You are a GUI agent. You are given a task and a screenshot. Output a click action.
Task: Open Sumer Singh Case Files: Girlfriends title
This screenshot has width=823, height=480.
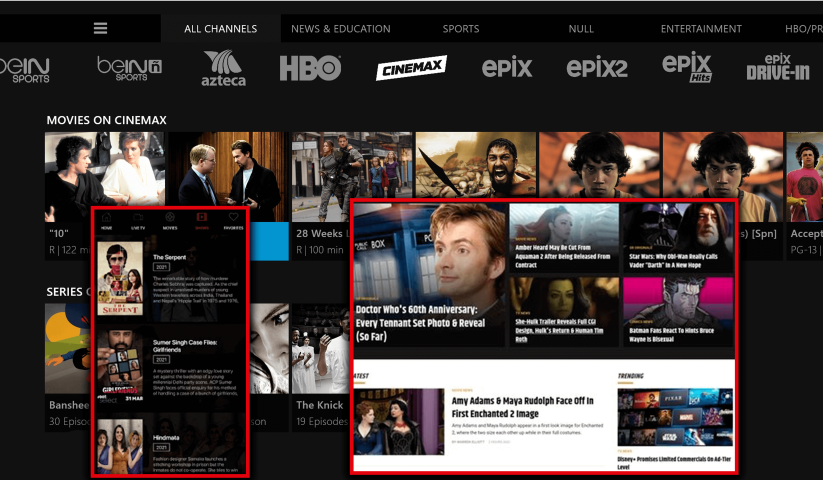[185, 346]
